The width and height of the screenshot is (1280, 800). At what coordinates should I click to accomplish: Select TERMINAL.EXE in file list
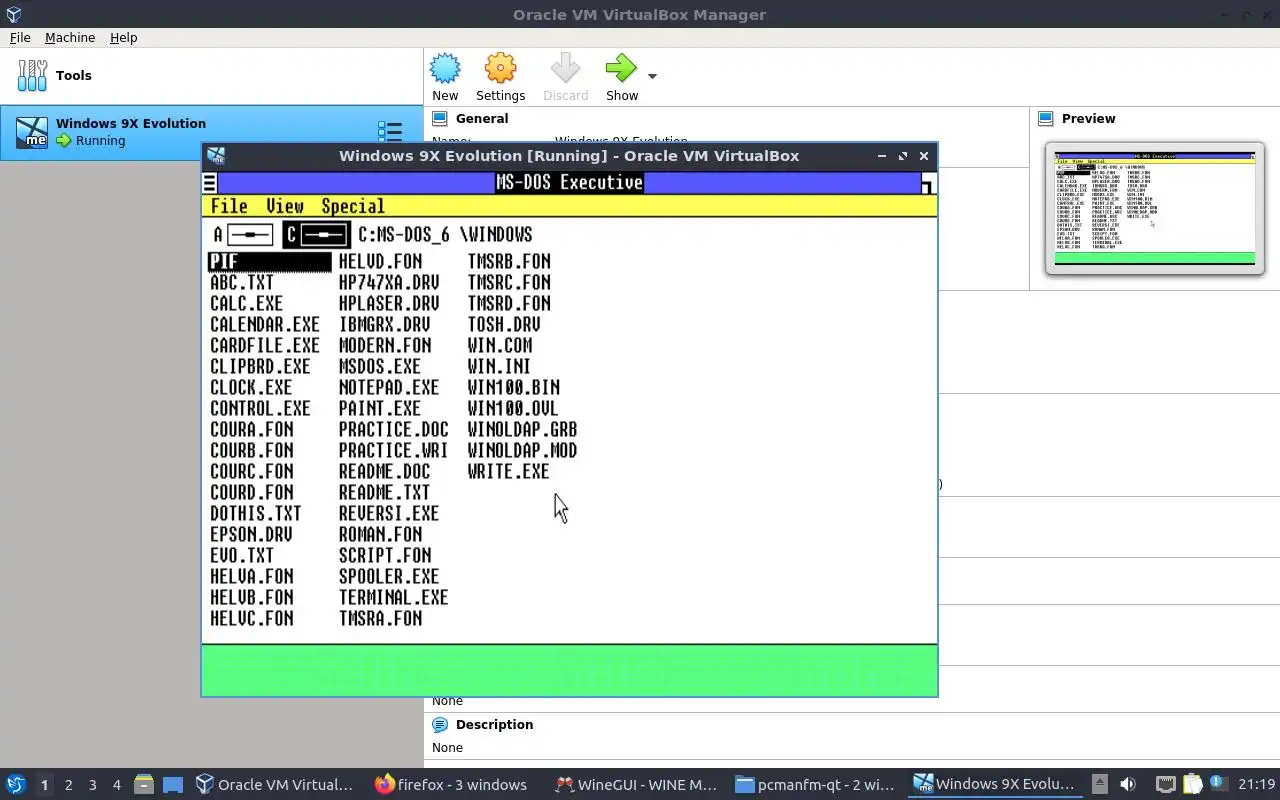[394, 597]
